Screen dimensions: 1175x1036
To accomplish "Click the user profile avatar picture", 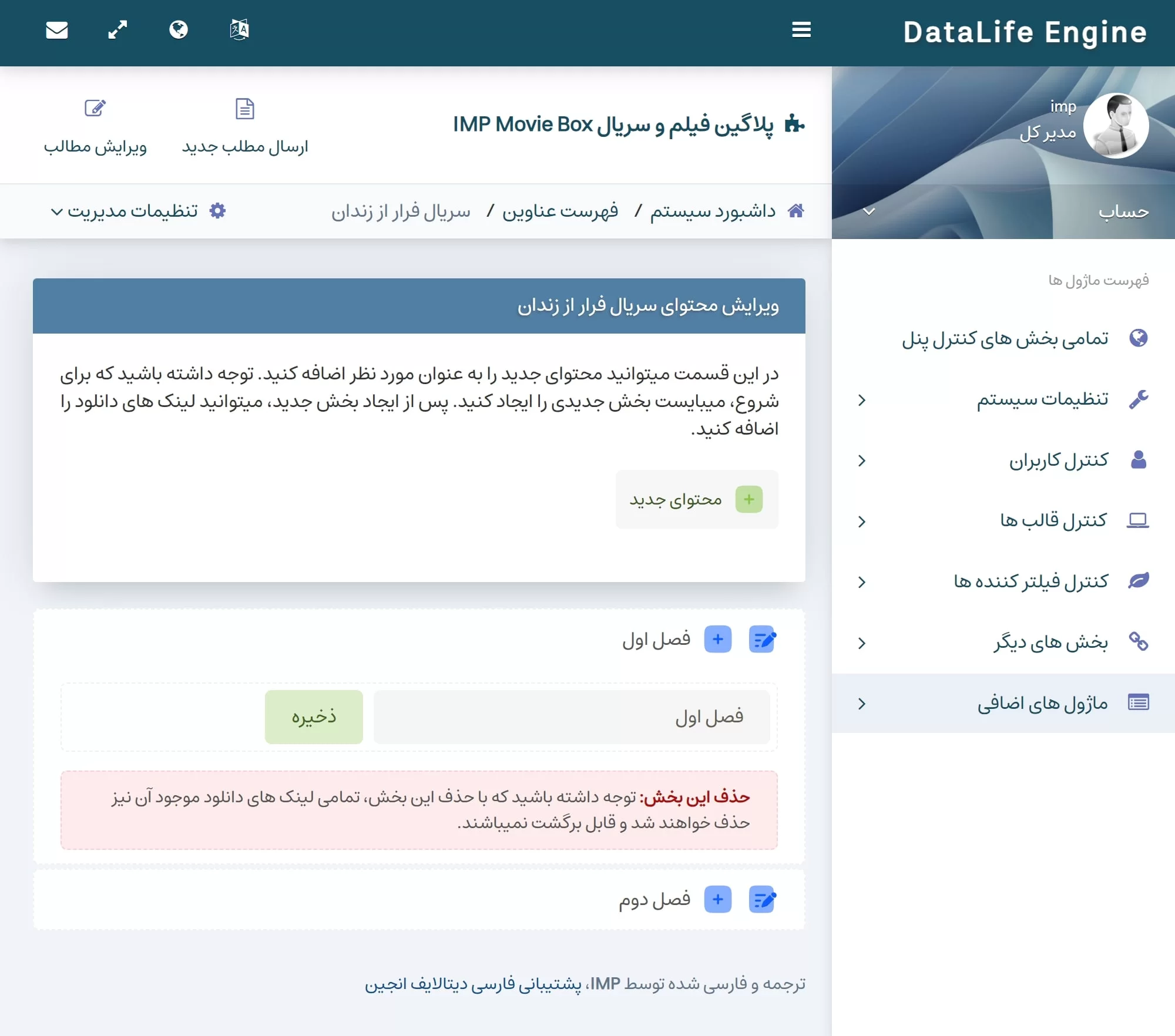I will [x=1116, y=125].
